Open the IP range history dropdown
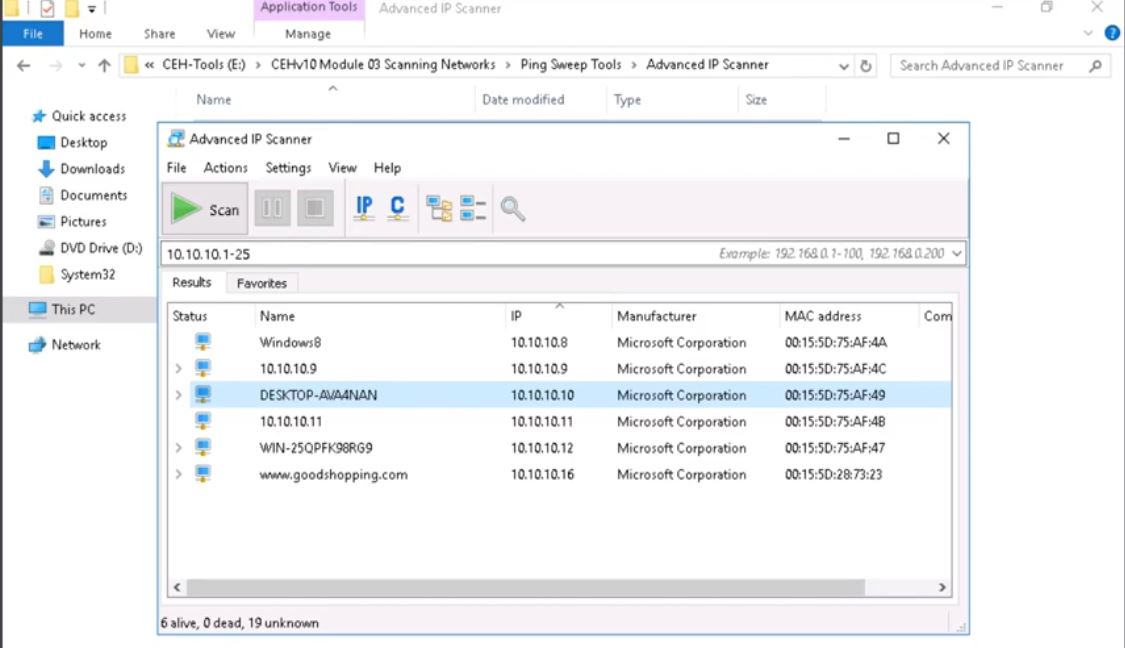This screenshot has width=1125, height=648. point(956,253)
